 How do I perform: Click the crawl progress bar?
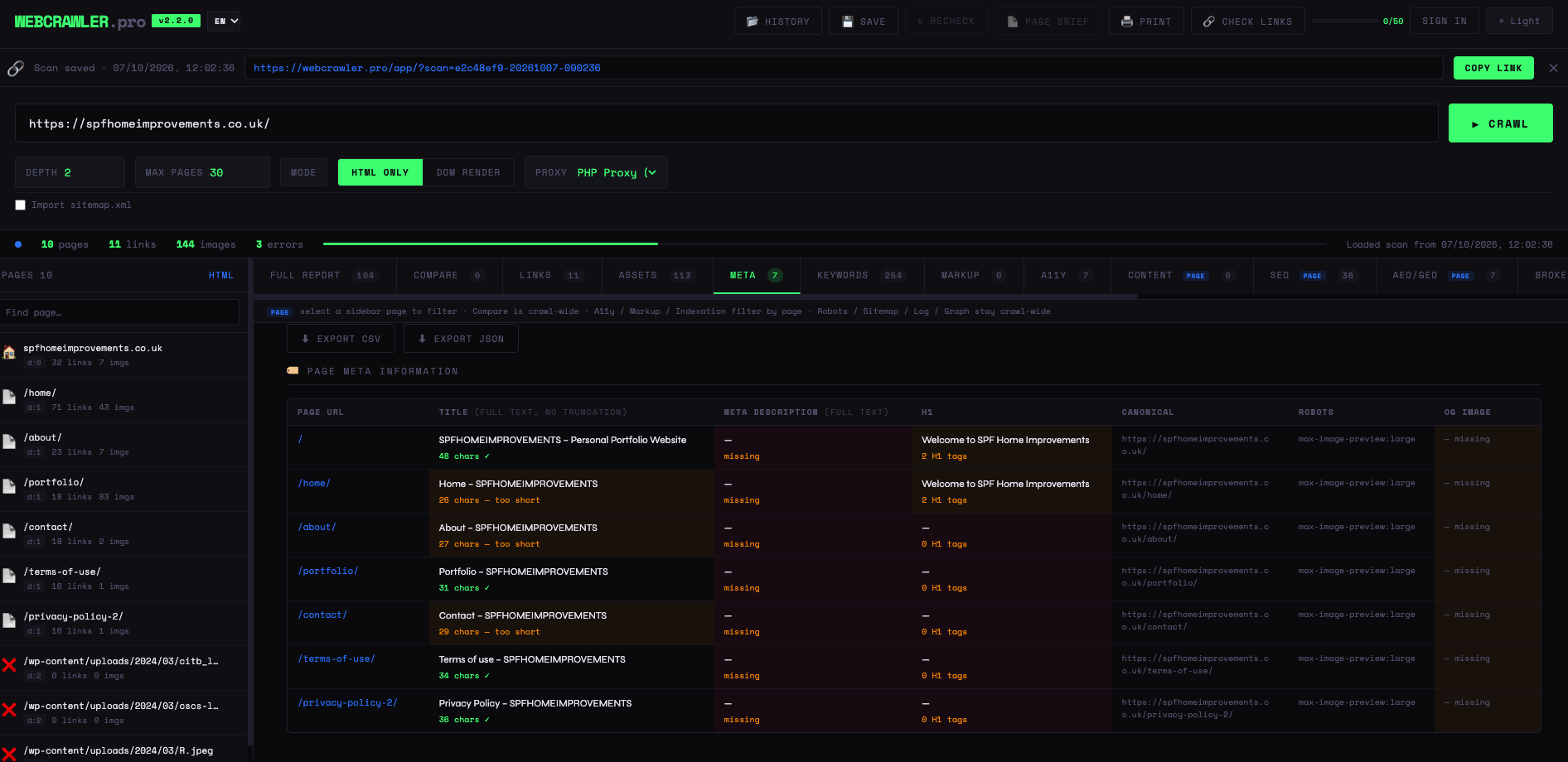825,244
